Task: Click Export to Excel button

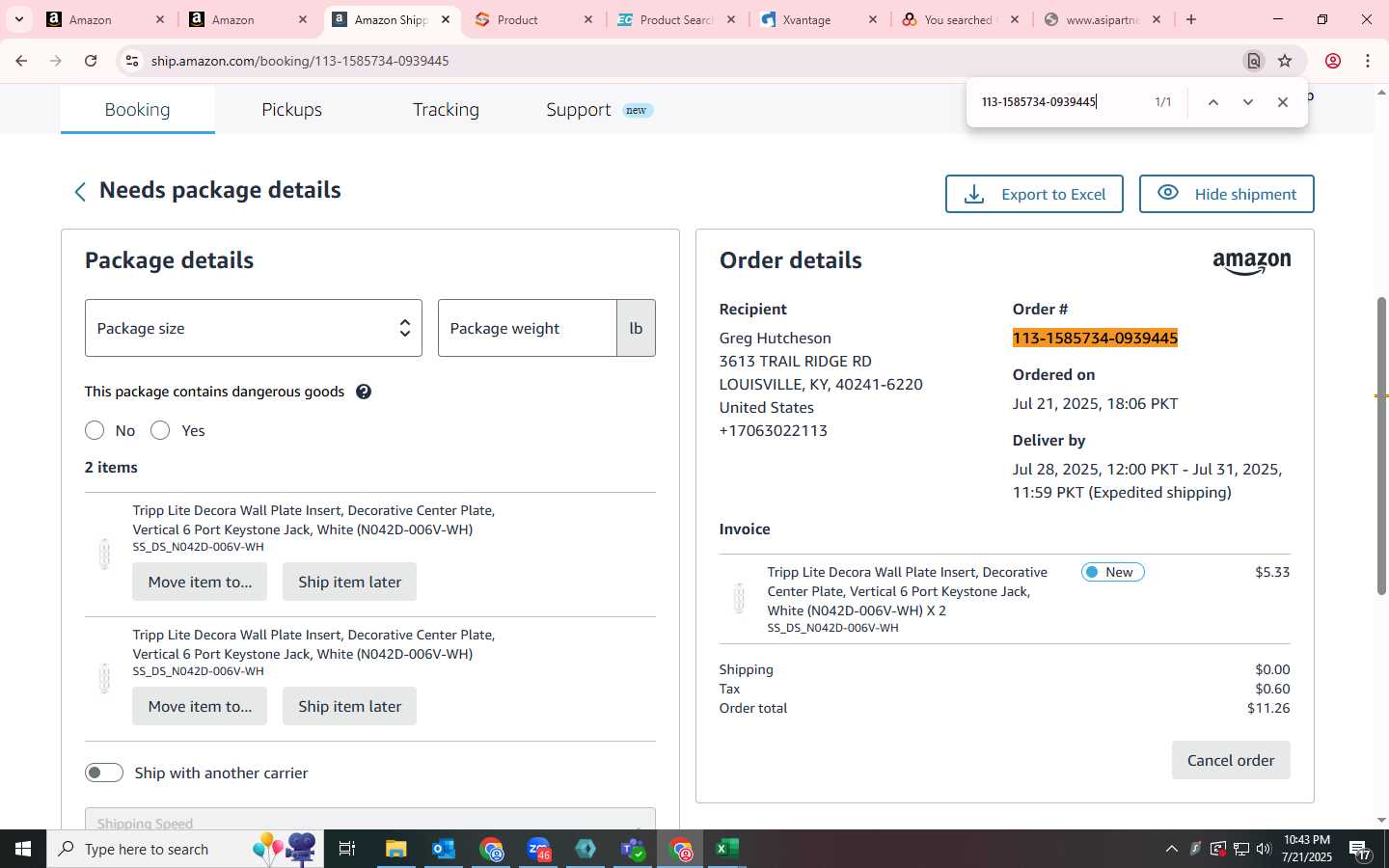Action: [x=1034, y=194]
